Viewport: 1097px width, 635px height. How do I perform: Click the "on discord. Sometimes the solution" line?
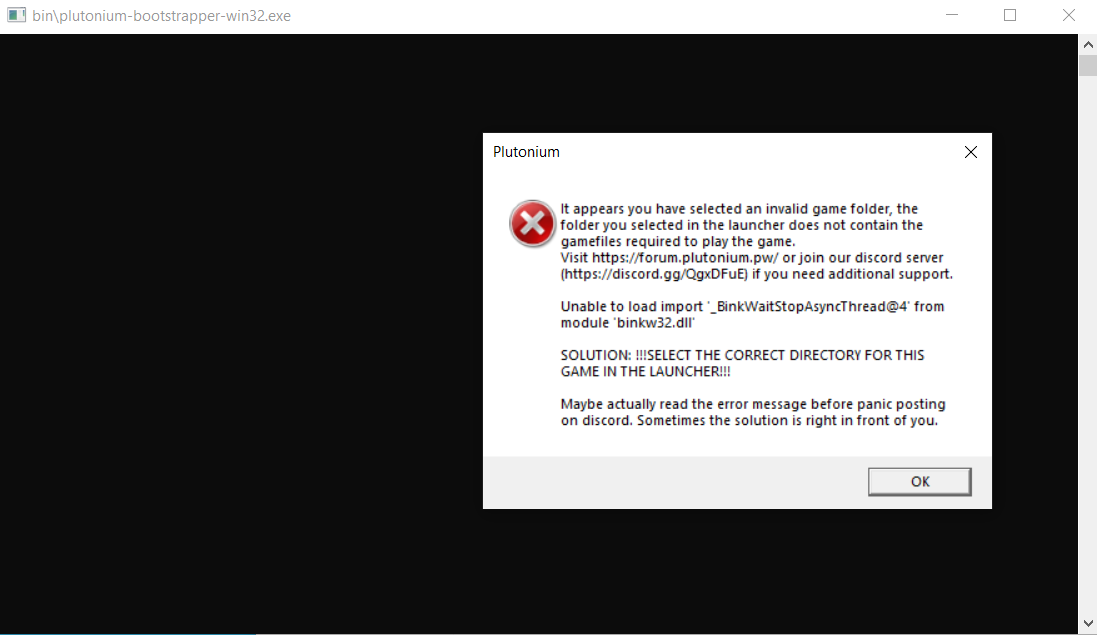click(749, 420)
